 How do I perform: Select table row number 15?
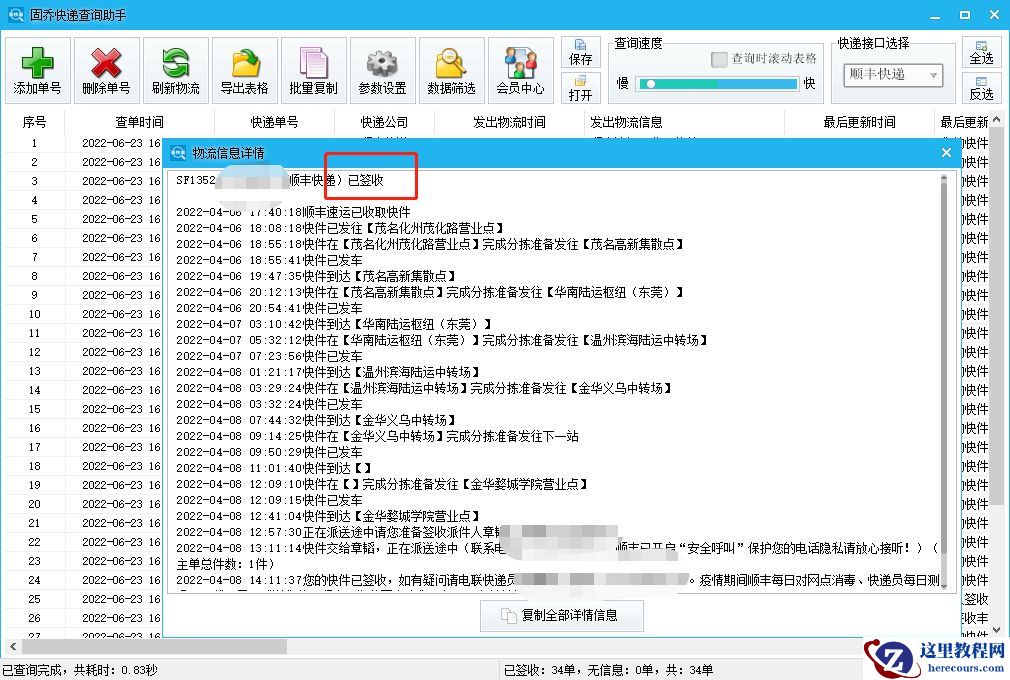[x=34, y=409]
